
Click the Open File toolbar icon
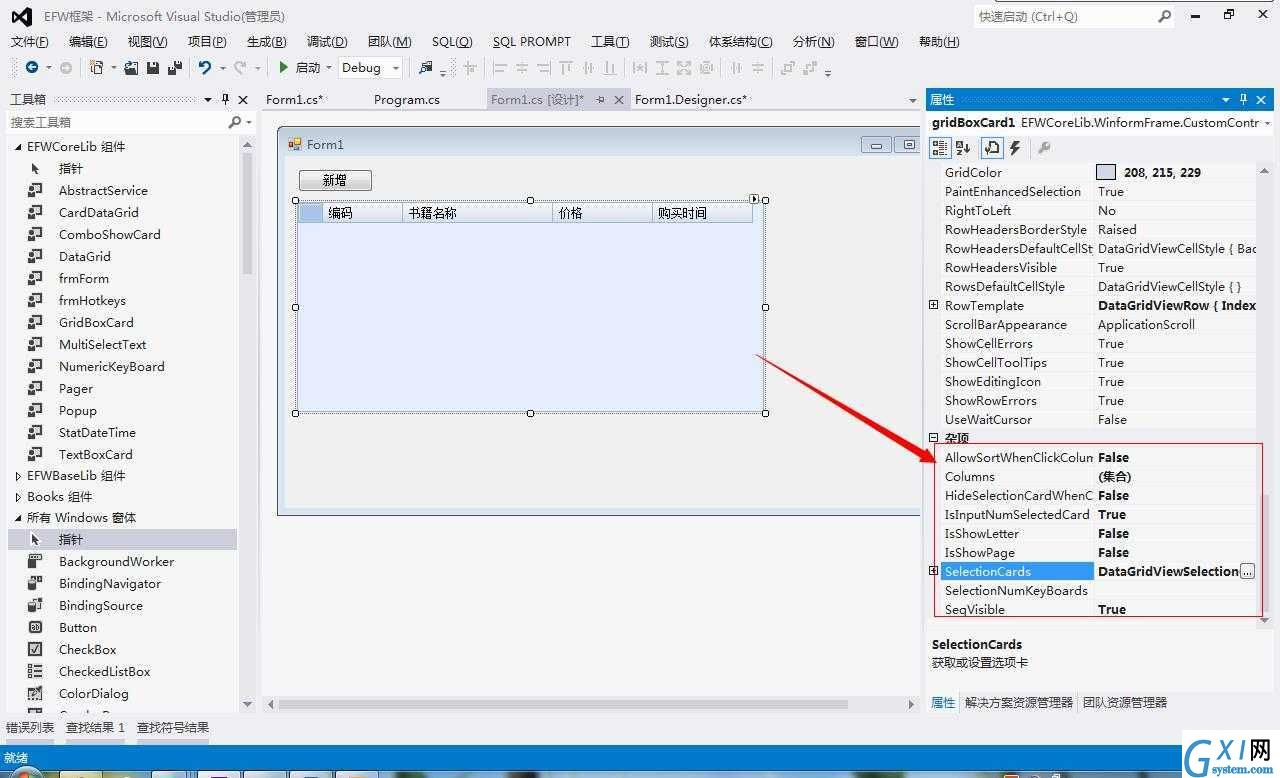[x=130, y=68]
